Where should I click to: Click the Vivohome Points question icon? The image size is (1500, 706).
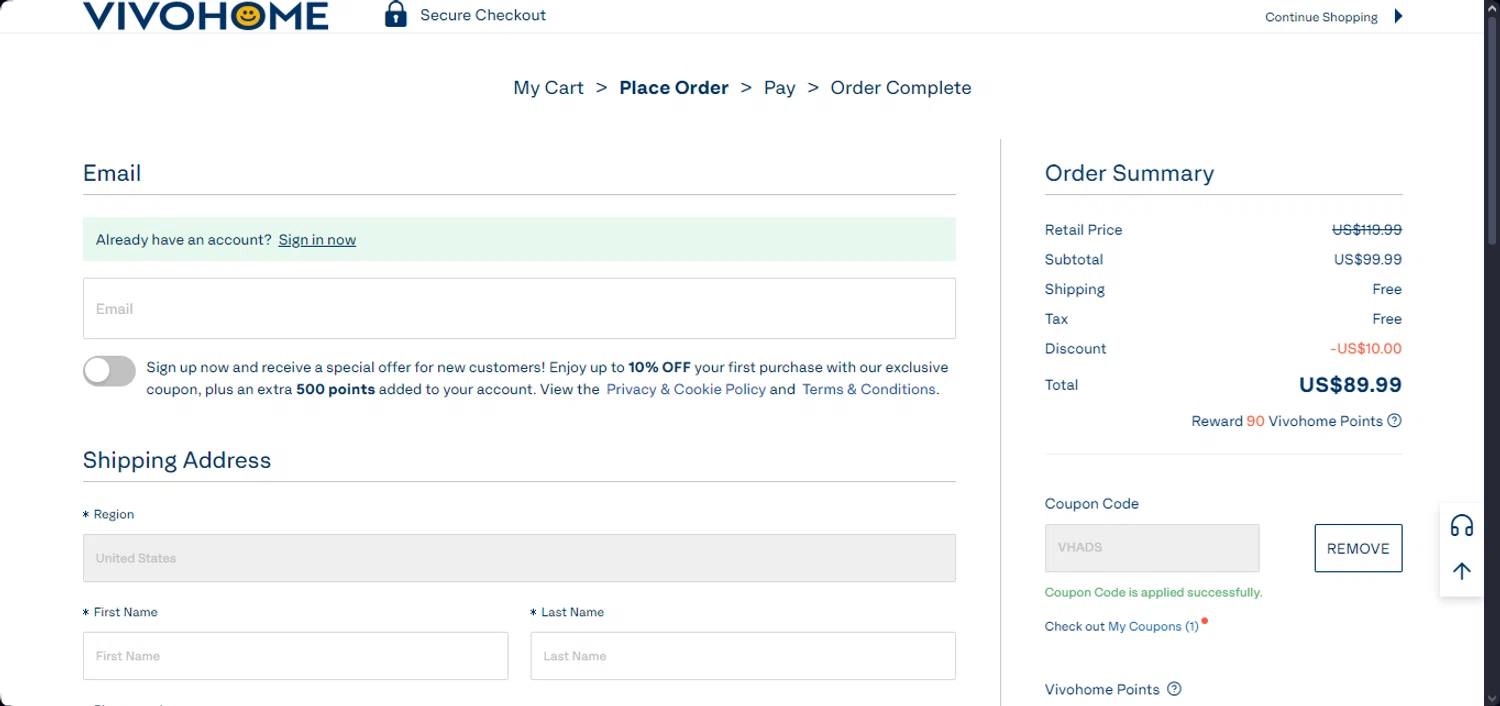click(x=1174, y=689)
